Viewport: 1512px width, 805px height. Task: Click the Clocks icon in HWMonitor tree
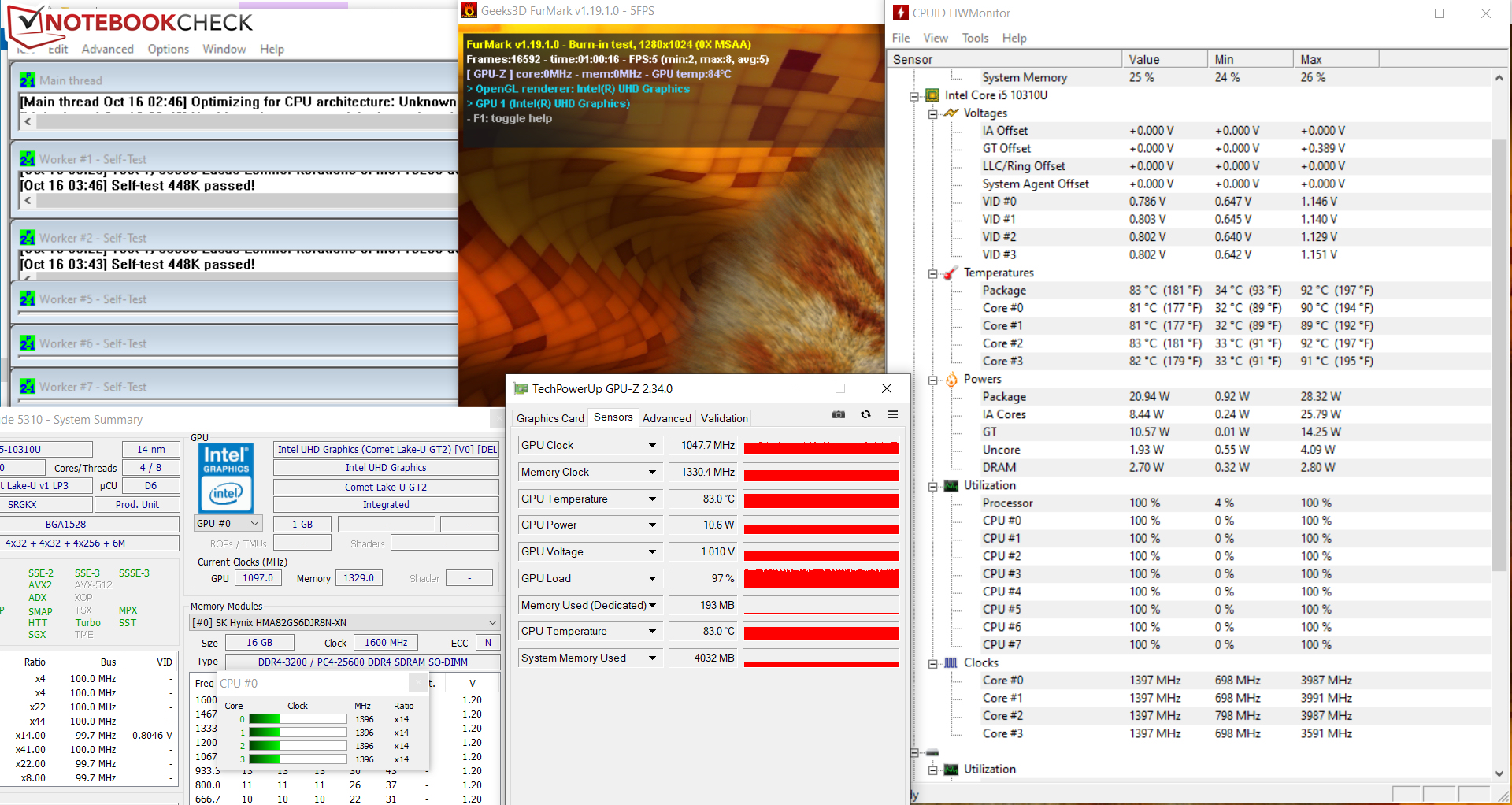click(x=951, y=662)
